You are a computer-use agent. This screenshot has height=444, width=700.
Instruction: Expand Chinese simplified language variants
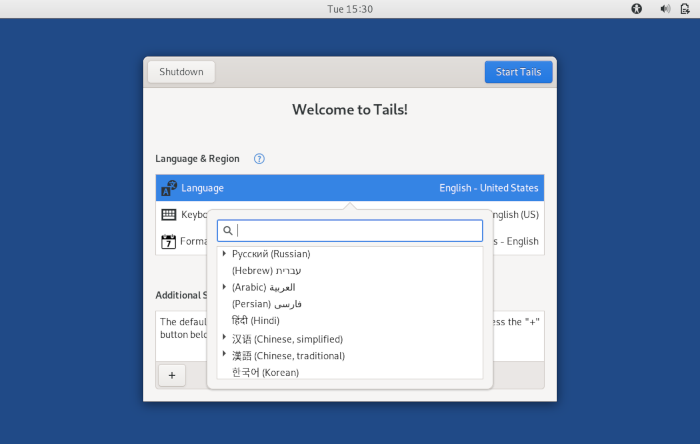point(224,338)
